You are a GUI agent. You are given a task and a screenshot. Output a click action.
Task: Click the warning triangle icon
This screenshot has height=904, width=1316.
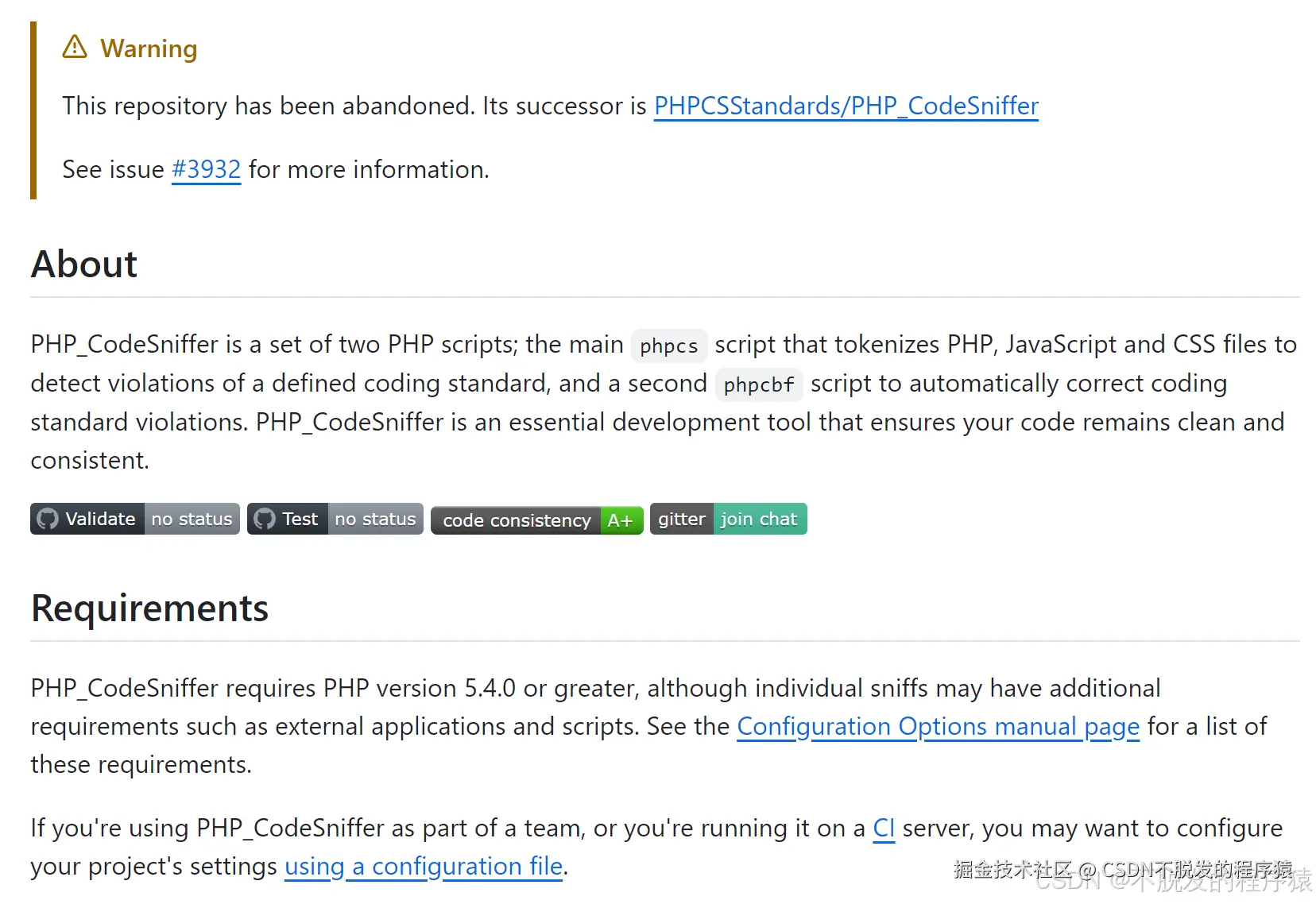coord(75,47)
